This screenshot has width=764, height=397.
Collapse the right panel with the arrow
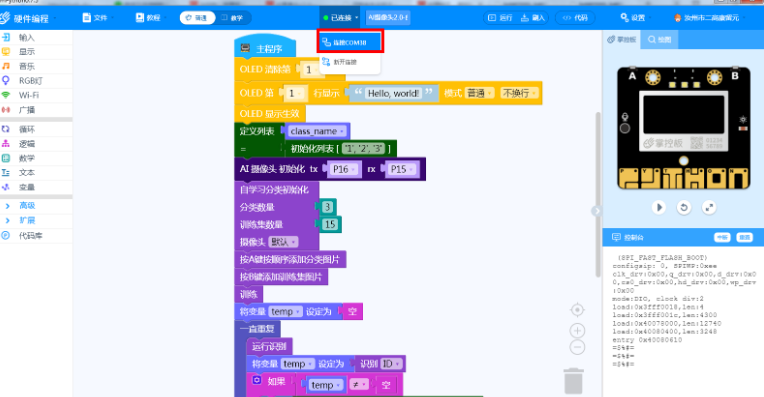pos(596,211)
